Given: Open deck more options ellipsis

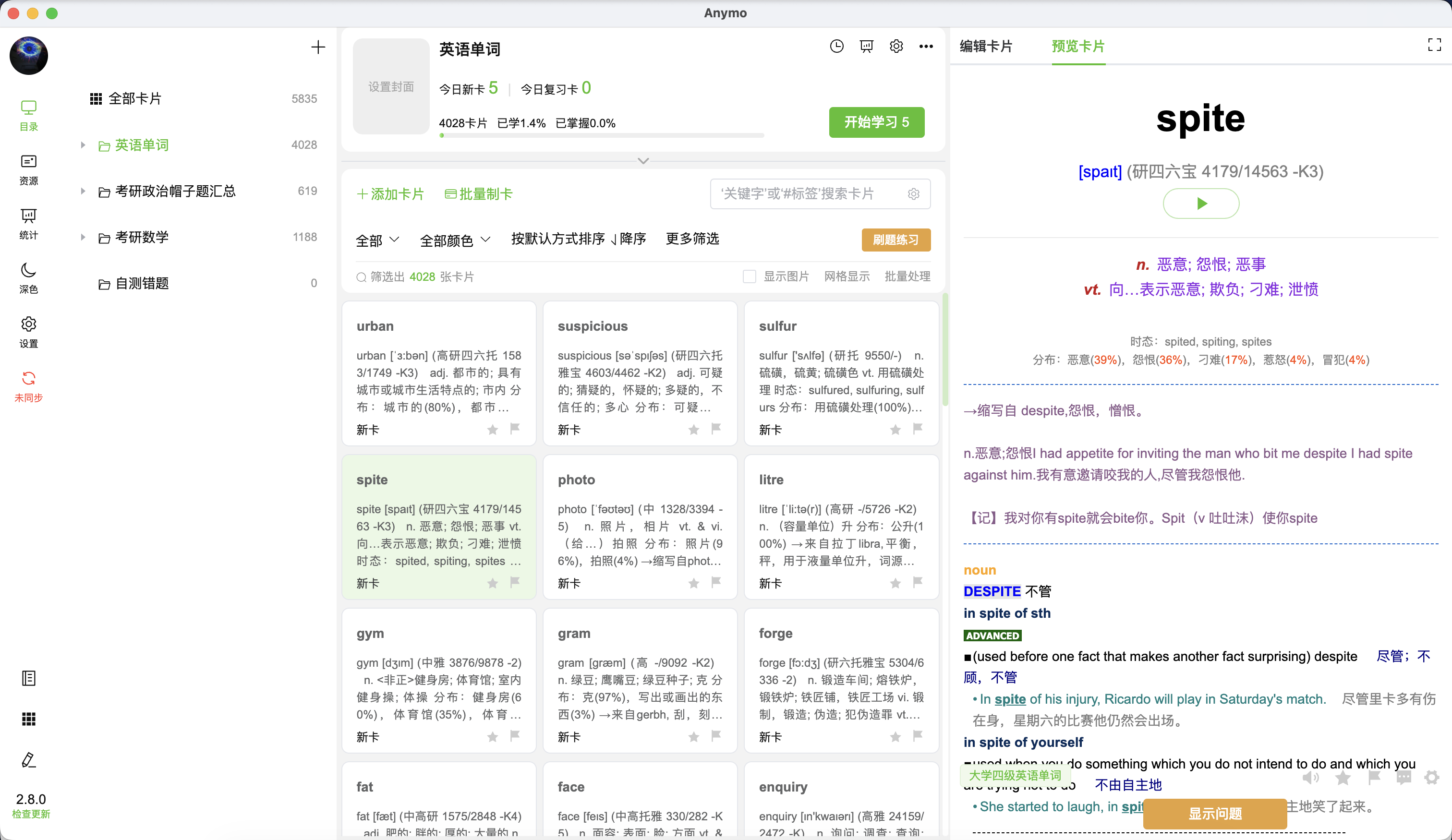Looking at the screenshot, I should (x=926, y=46).
